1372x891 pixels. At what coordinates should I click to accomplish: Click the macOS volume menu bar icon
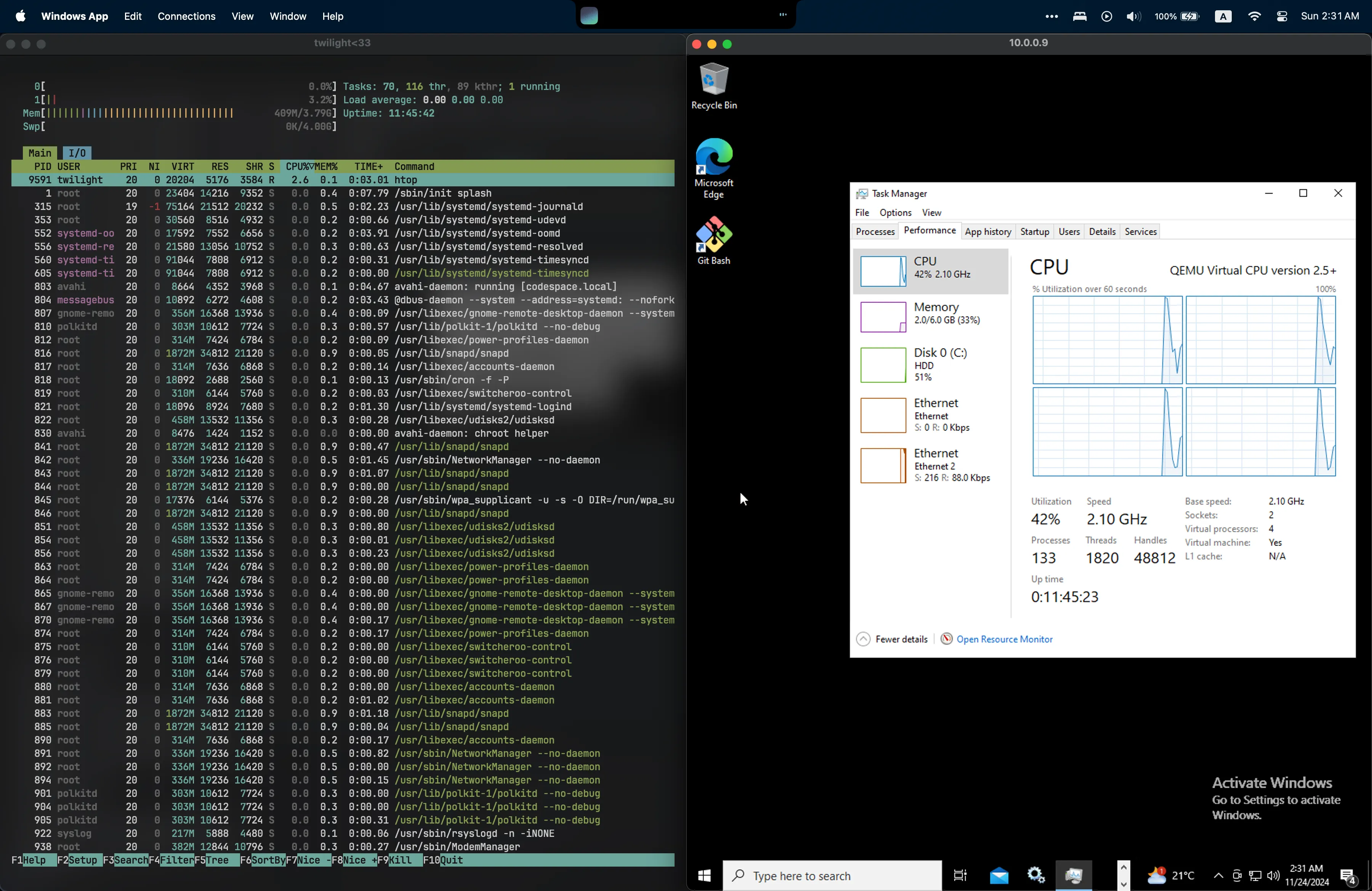tap(1133, 16)
